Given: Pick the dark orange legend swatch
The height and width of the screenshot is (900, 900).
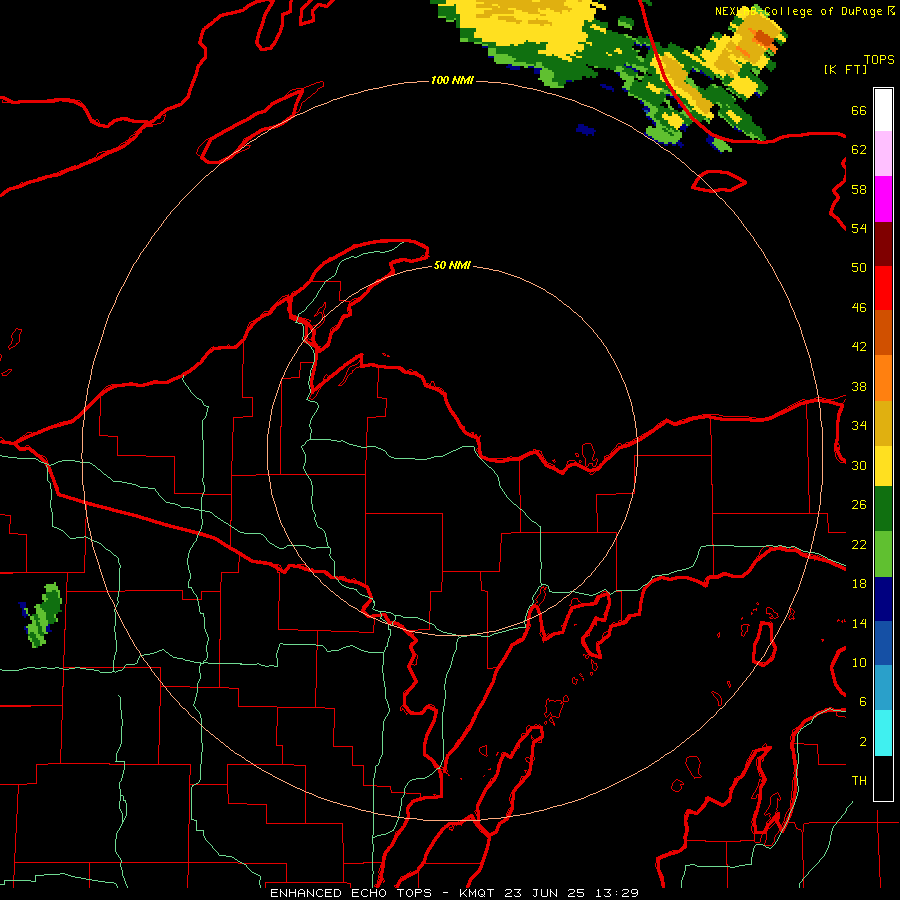Looking at the screenshot, I should pyautogui.click(x=883, y=333).
